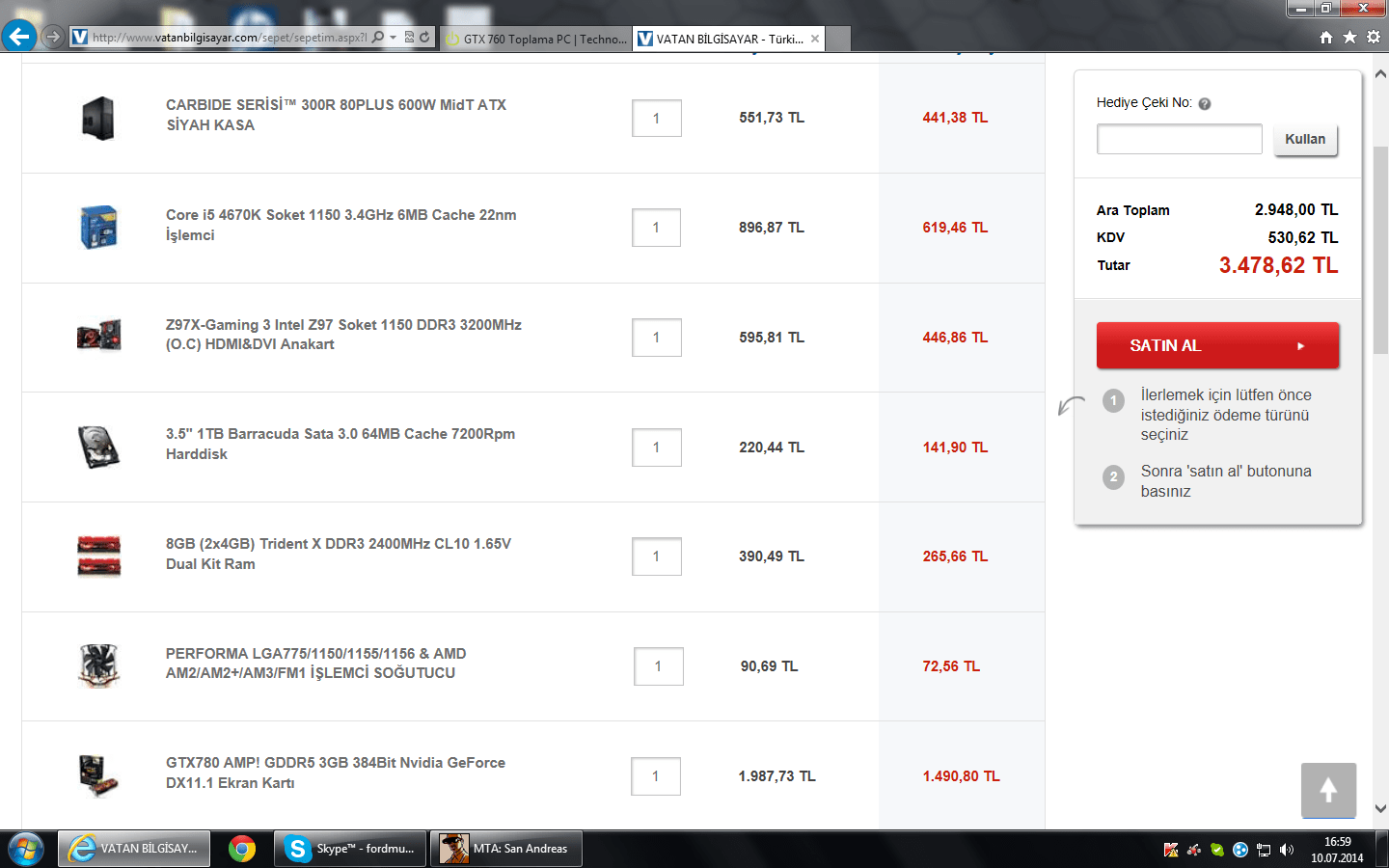1389x868 pixels.
Task: Open the Windows Start button
Action: point(24,849)
